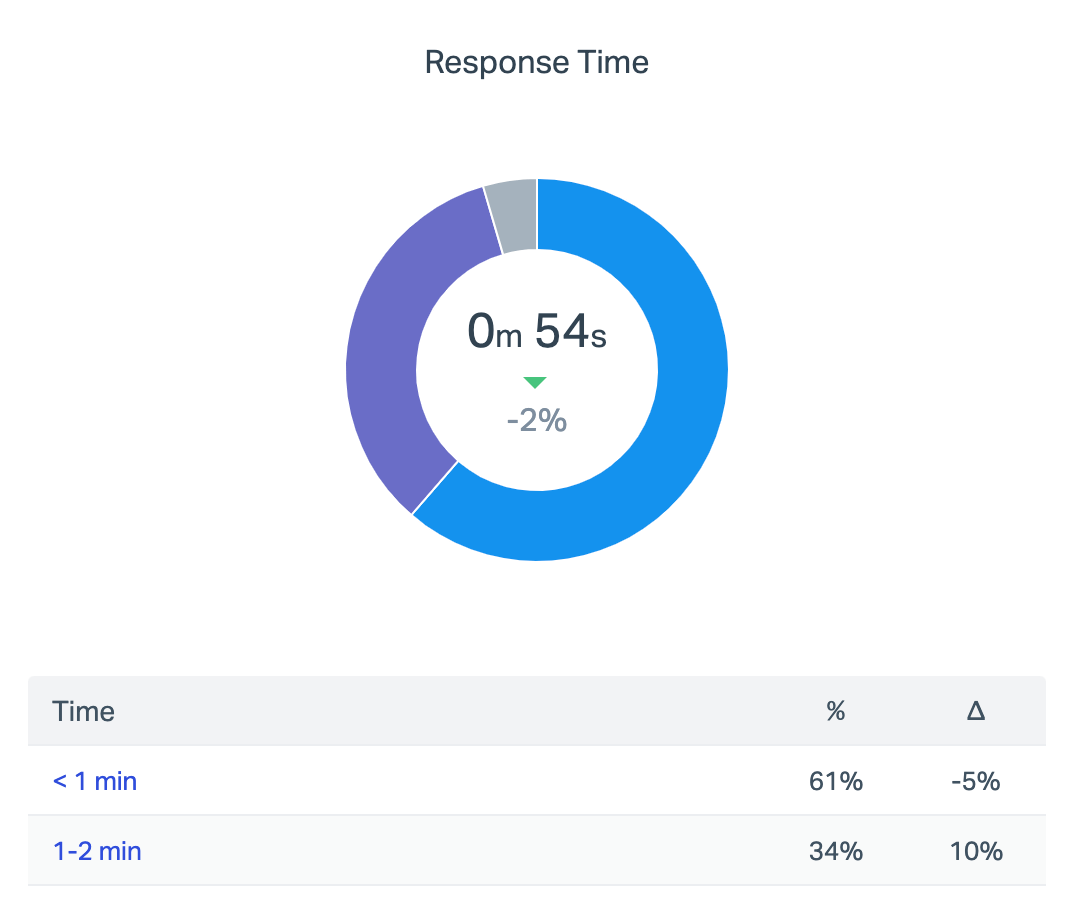
Task: Click the -5% delta cell
Action: point(975,781)
